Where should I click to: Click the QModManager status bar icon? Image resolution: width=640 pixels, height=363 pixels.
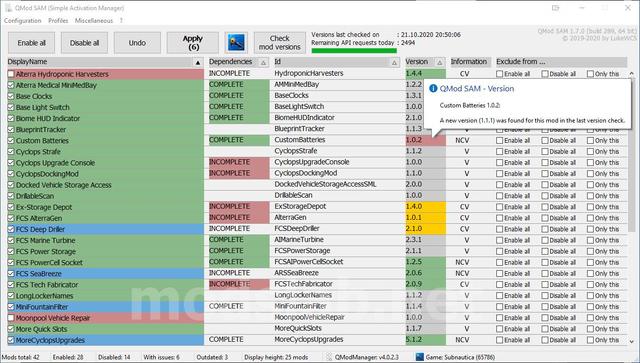point(329,357)
